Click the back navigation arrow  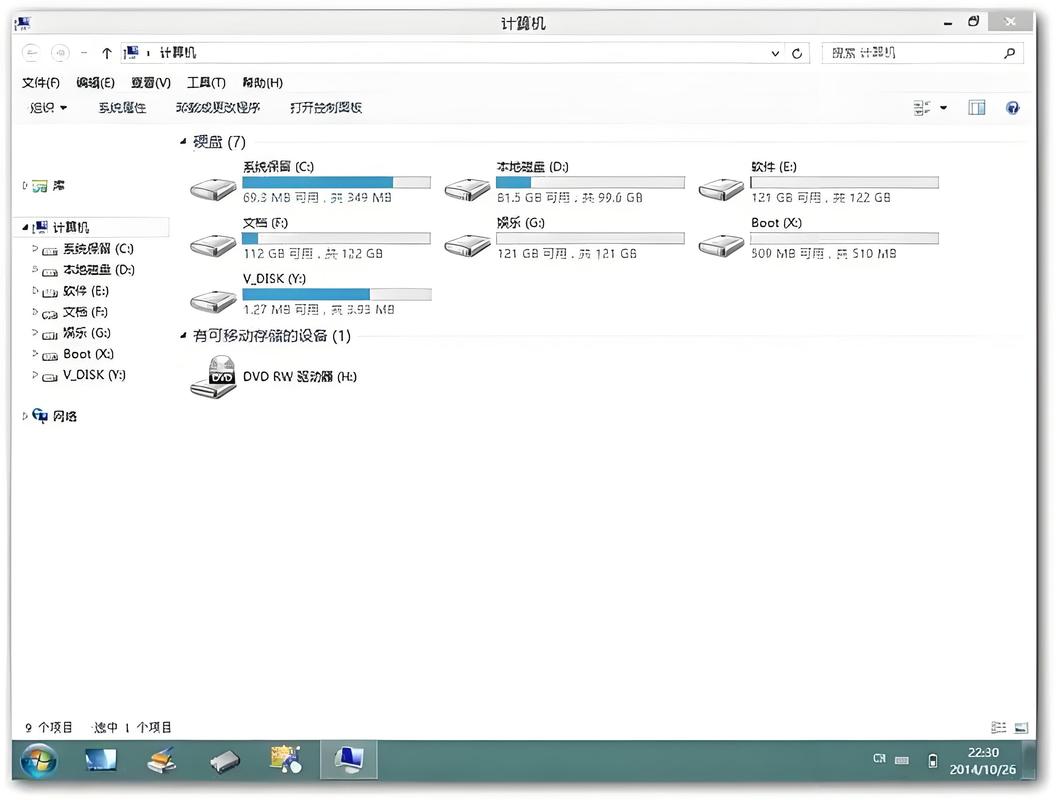30,52
